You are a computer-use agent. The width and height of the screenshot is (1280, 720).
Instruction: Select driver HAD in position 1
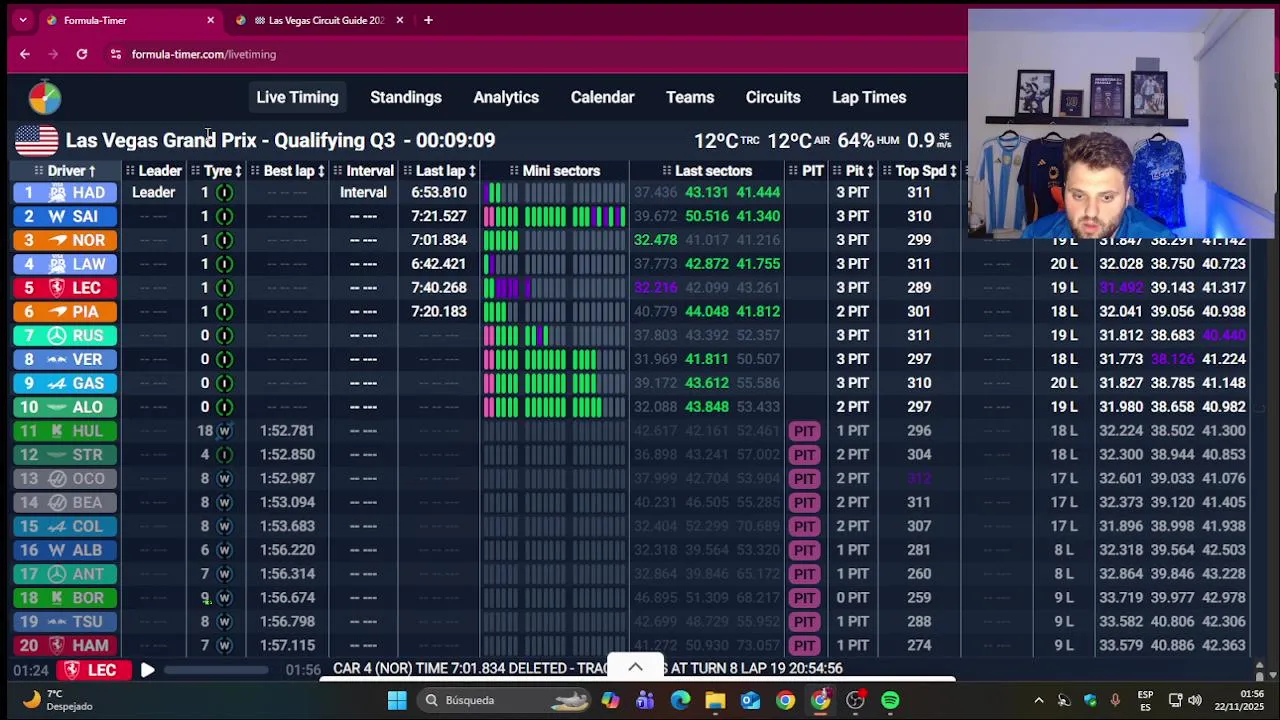point(65,193)
